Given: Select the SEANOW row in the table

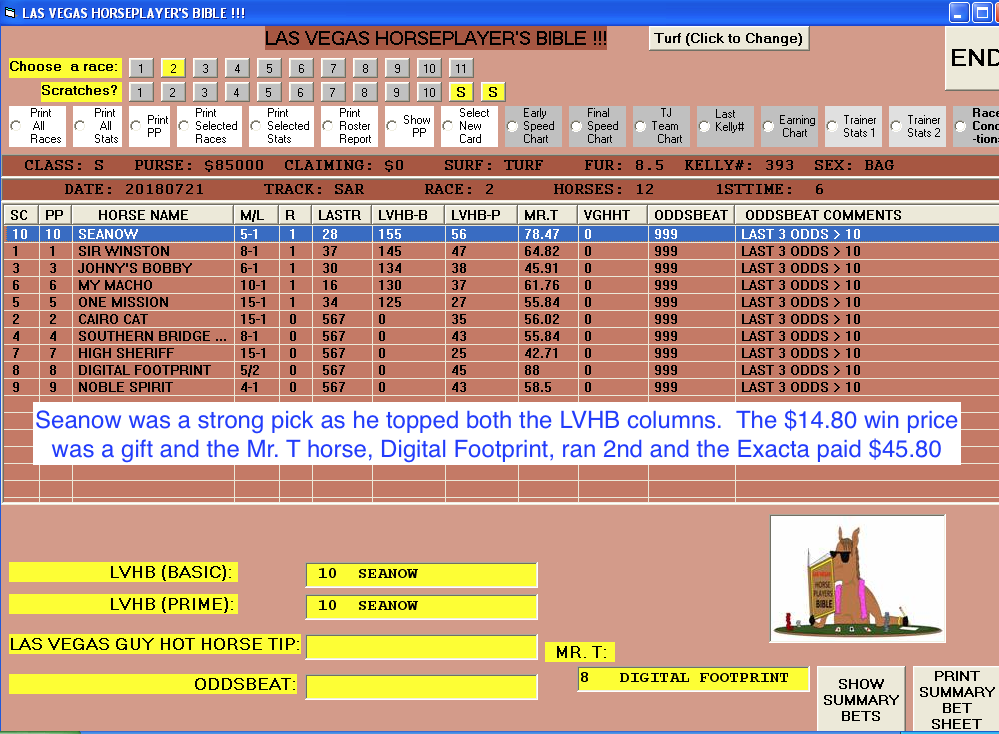Looking at the screenshot, I should 501,234.
